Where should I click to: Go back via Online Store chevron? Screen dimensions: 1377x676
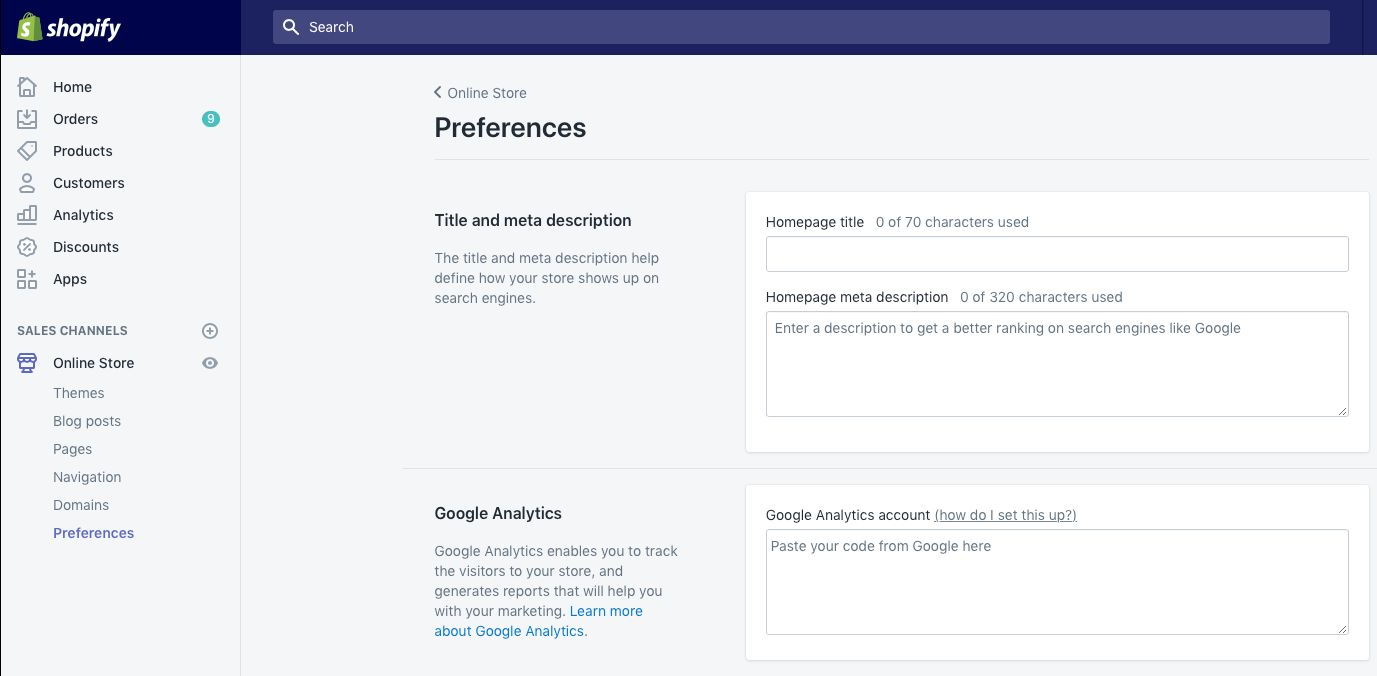[x=438, y=93]
